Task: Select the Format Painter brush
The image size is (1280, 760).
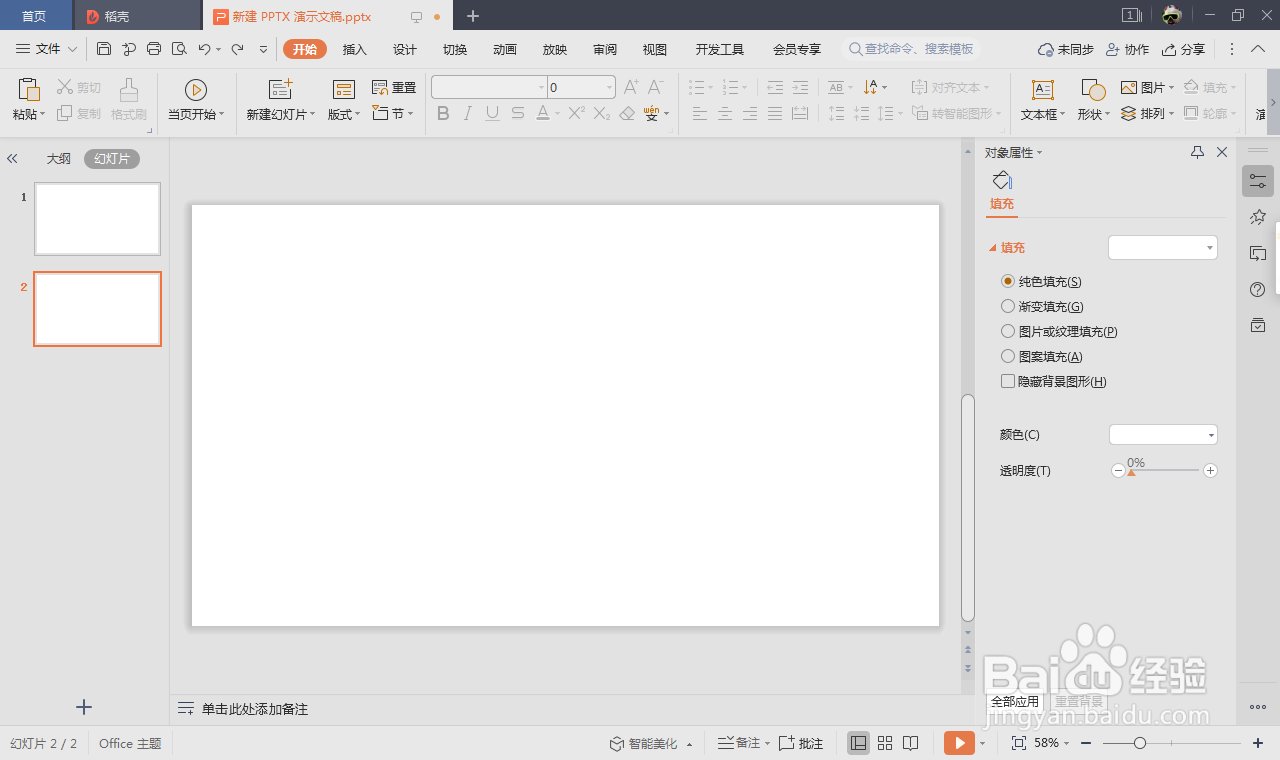Action: pyautogui.click(x=129, y=100)
